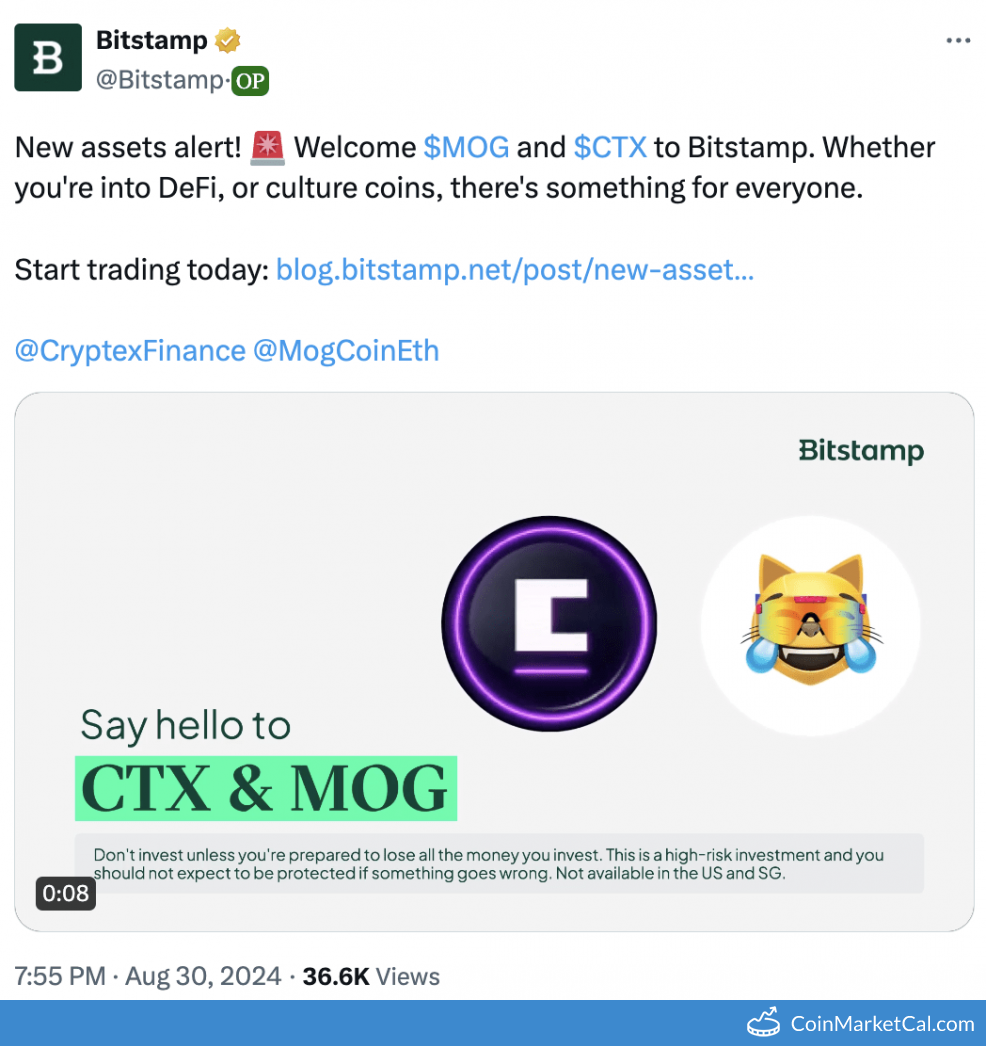This screenshot has width=986, height=1046.
Task: Open the Aug 30, 2024 timestamp
Action: click(x=203, y=977)
